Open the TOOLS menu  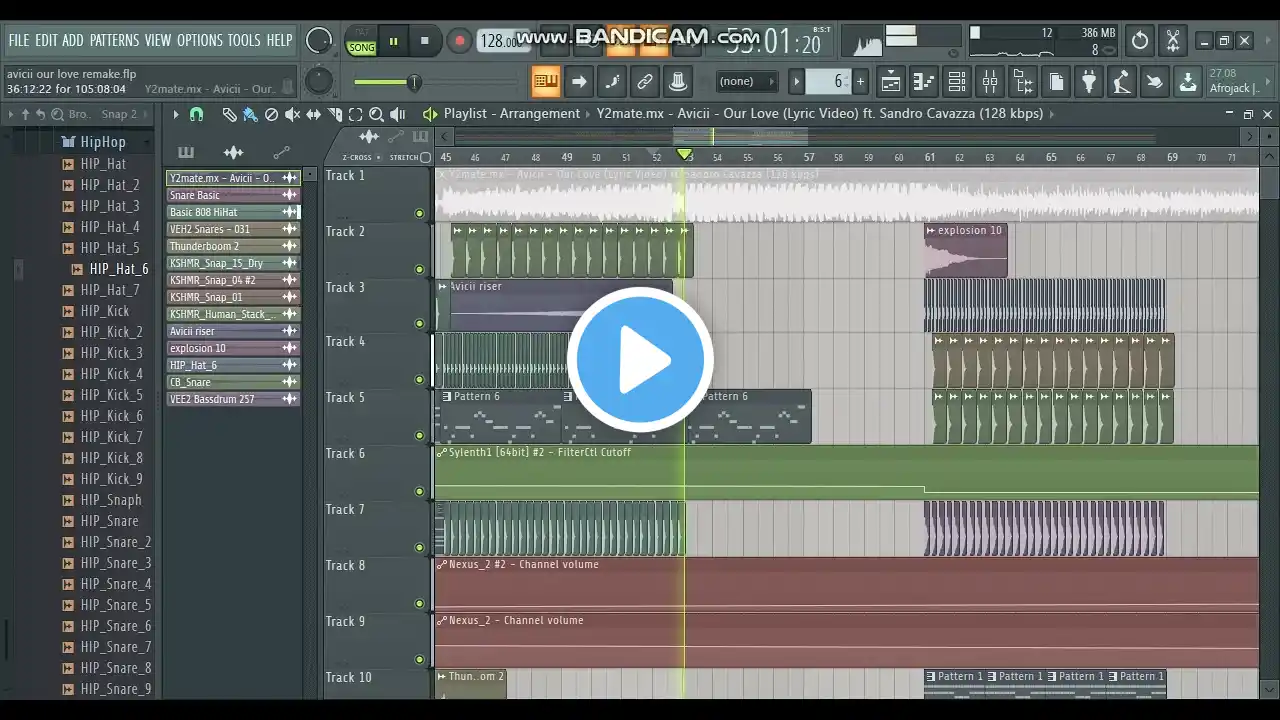pos(244,41)
